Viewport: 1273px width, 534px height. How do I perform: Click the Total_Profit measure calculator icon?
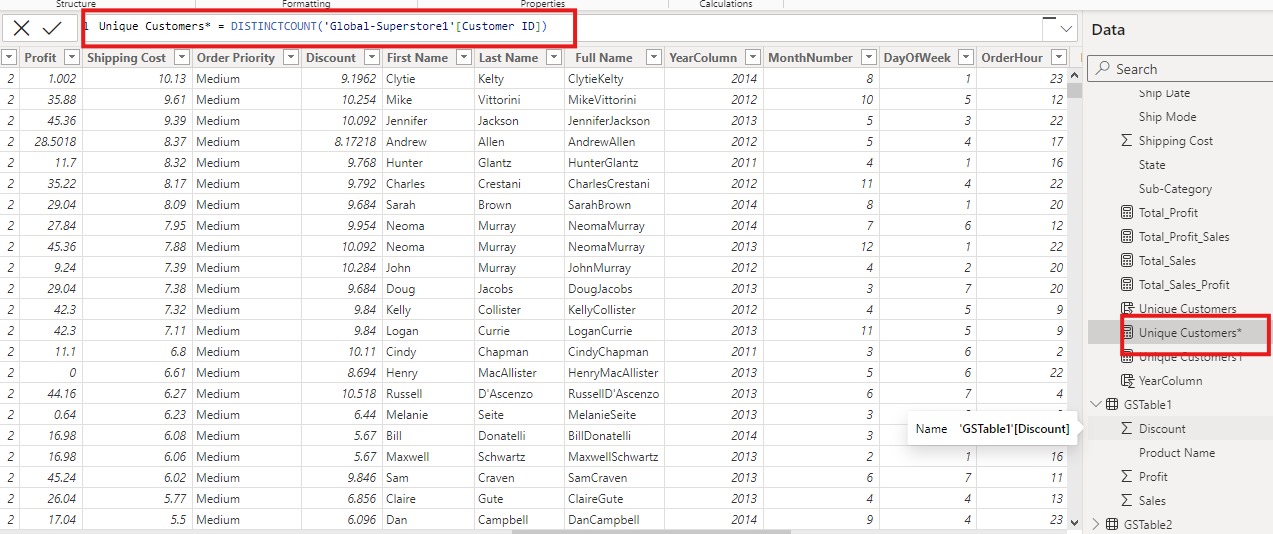1127,213
